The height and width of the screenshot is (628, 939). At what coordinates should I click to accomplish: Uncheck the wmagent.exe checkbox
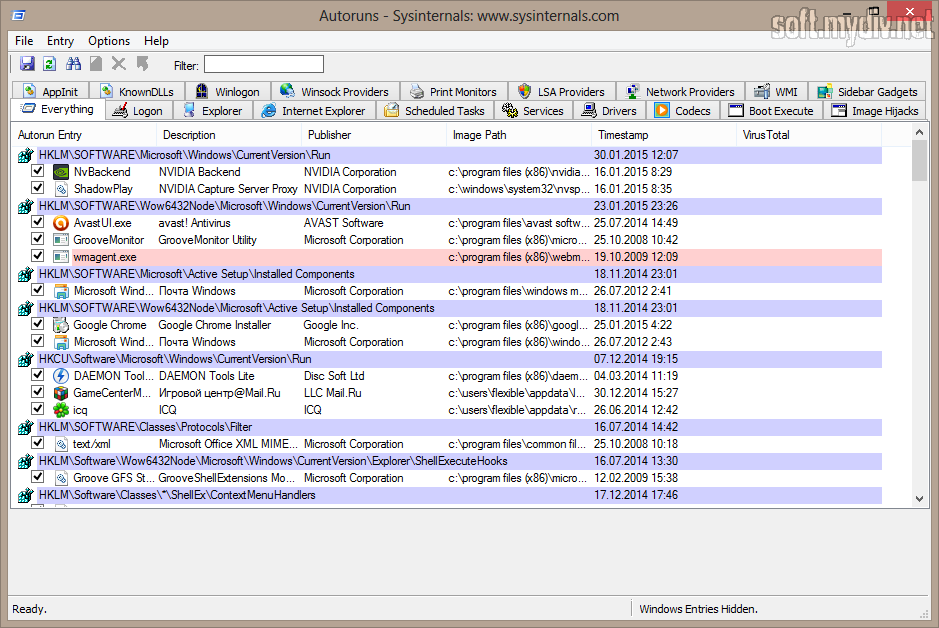click(38, 256)
